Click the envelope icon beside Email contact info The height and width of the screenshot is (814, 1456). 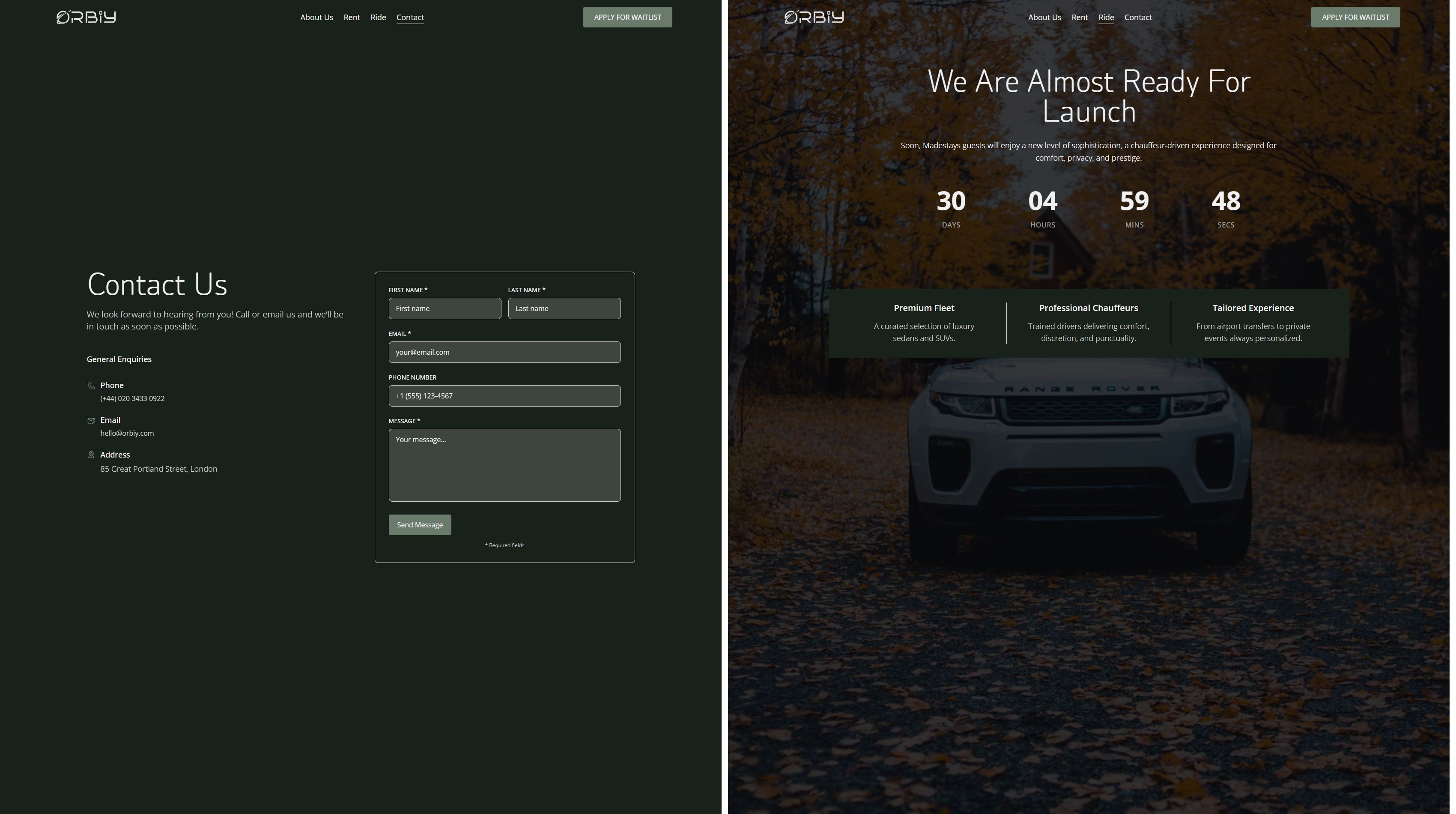(92, 421)
